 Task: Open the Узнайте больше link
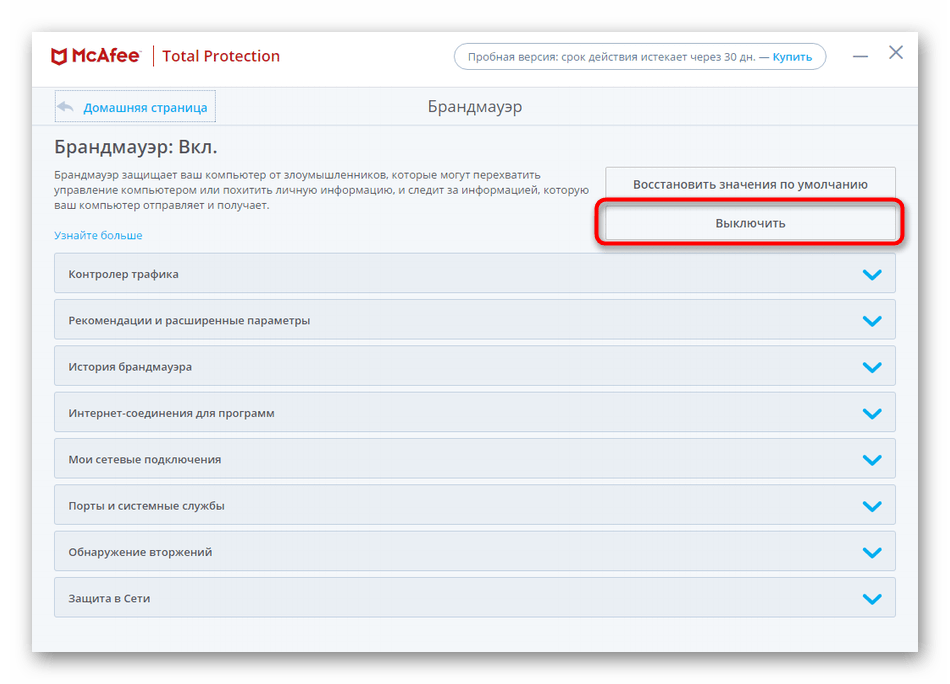pyautogui.click(x=98, y=235)
